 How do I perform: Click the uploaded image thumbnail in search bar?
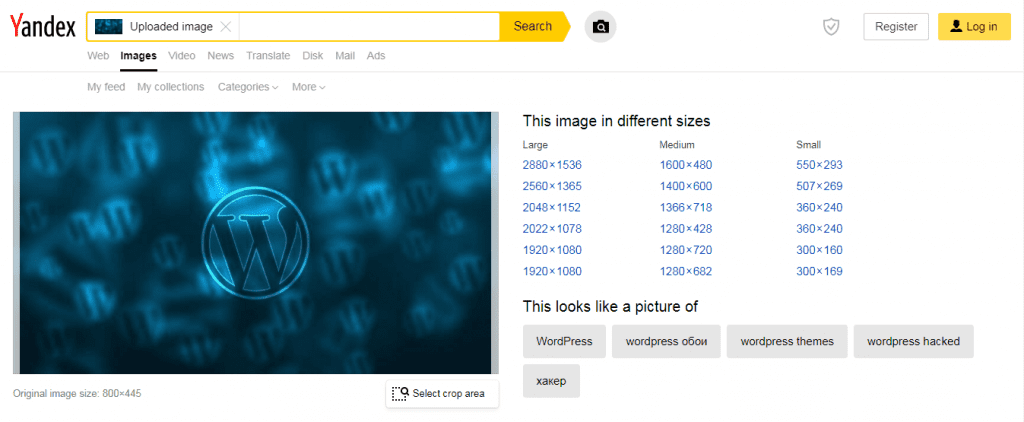(109, 27)
